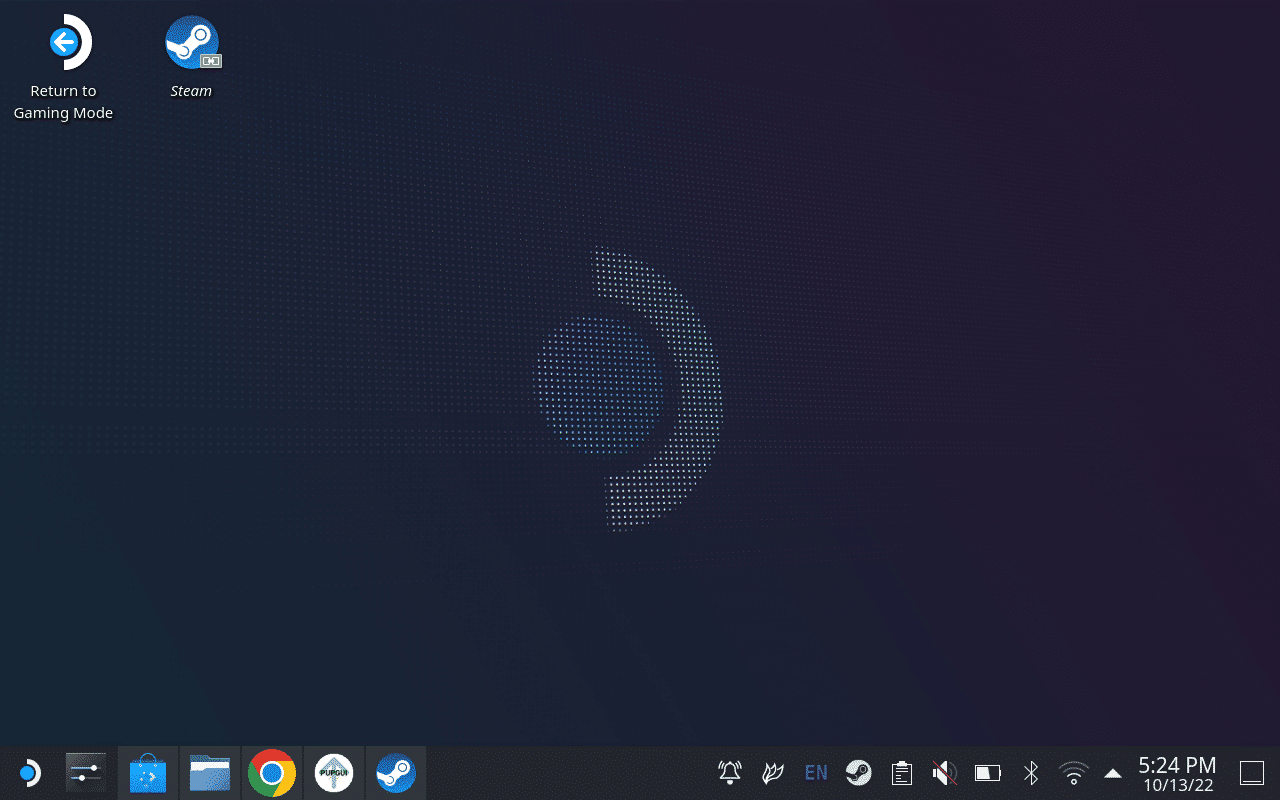Screen dimensions: 1280x800
Task: Switch the EN keyboard layout indicator
Action: pos(816,773)
